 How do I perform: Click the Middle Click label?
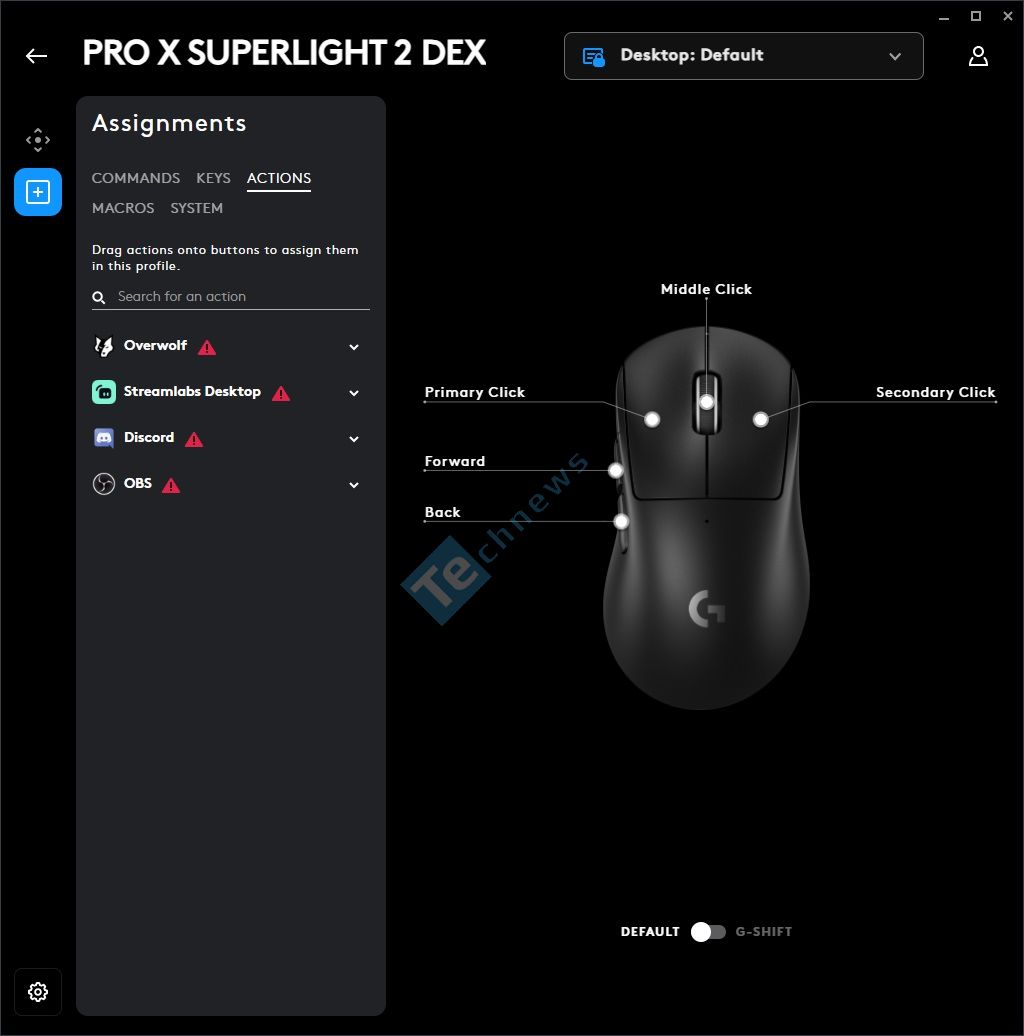coord(706,289)
